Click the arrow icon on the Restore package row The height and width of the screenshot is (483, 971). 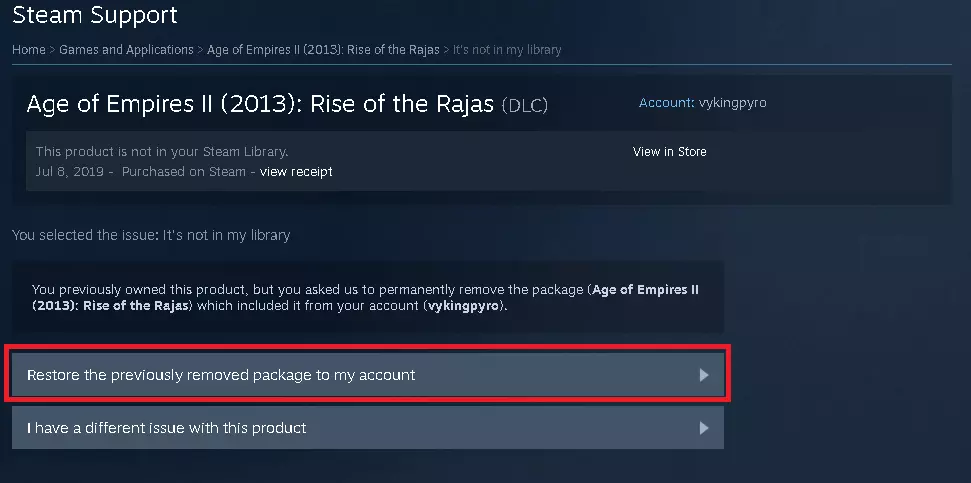(704, 375)
